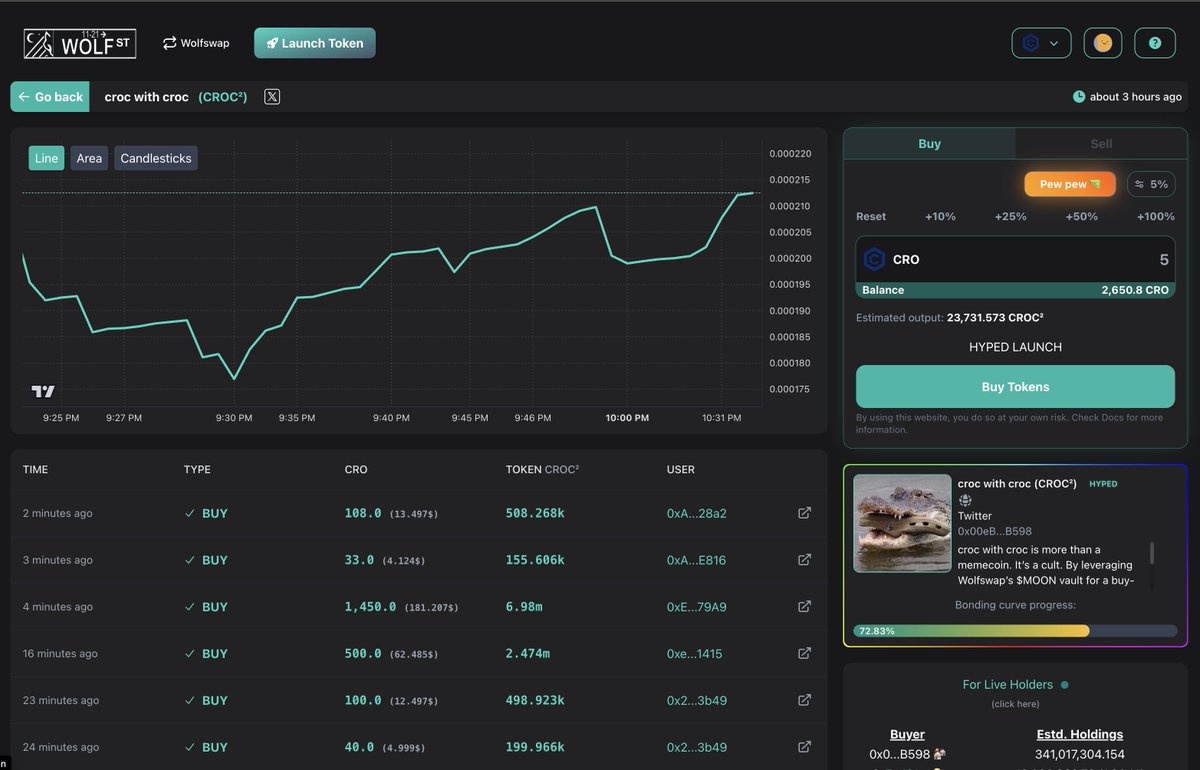Open explorer link for 500.0 CRO trade

(804, 653)
